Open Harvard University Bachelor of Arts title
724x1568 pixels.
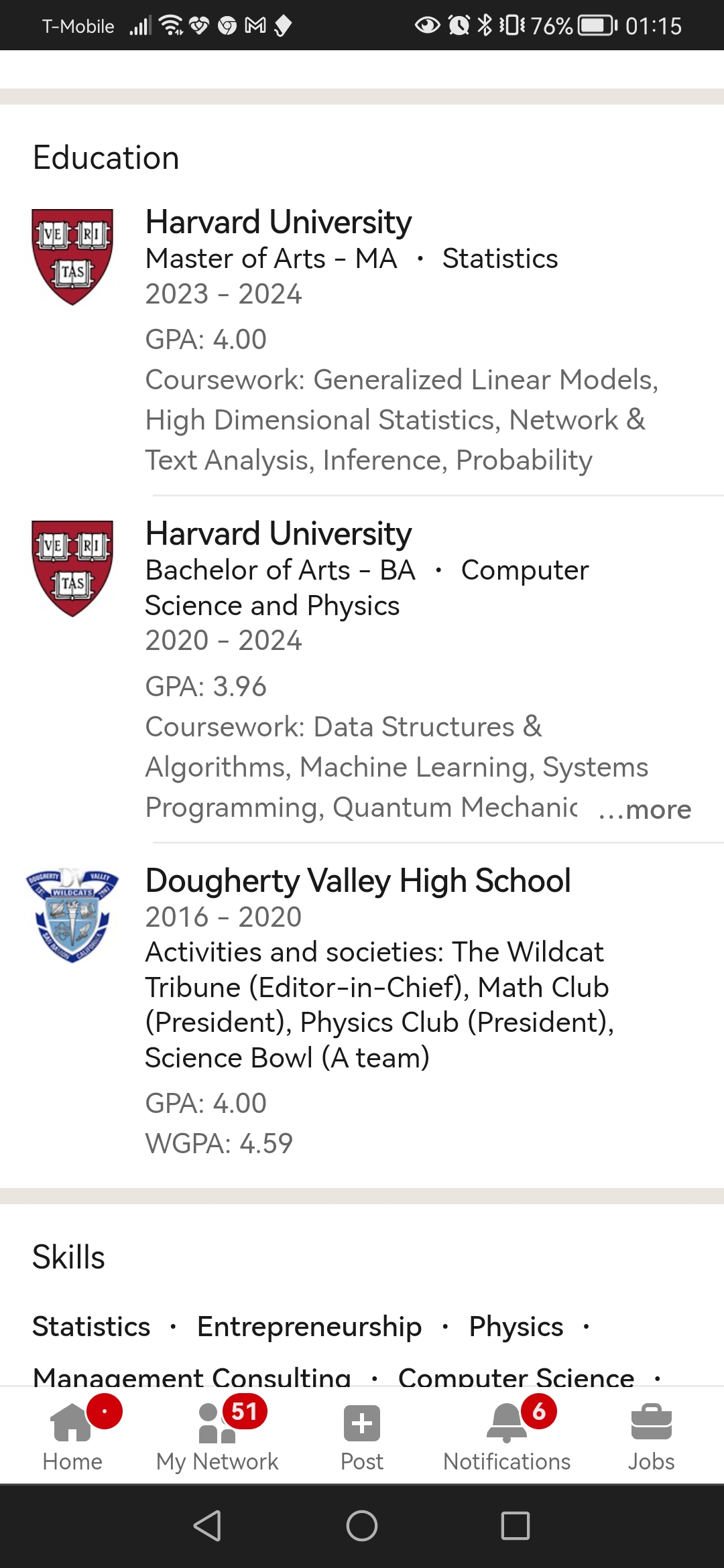pos(278,534)
